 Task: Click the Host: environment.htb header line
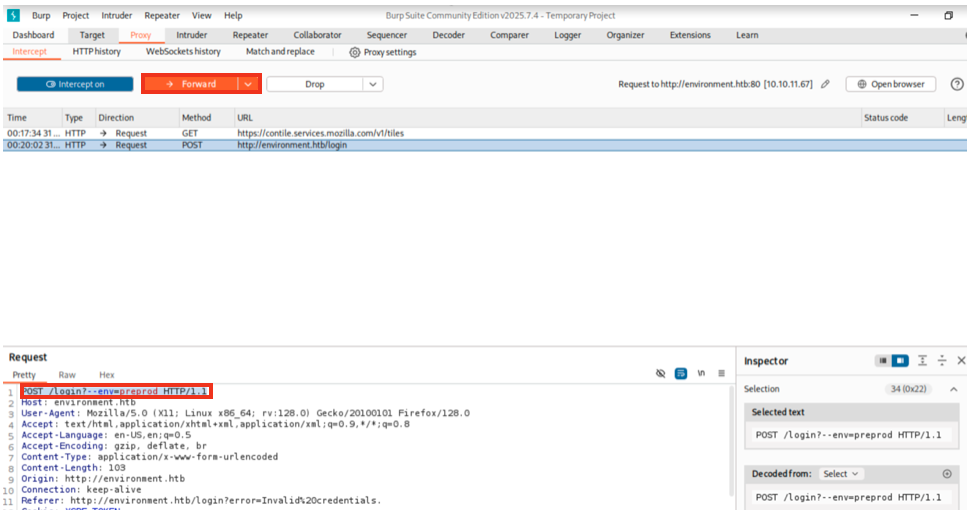click(x=78, y=402)
